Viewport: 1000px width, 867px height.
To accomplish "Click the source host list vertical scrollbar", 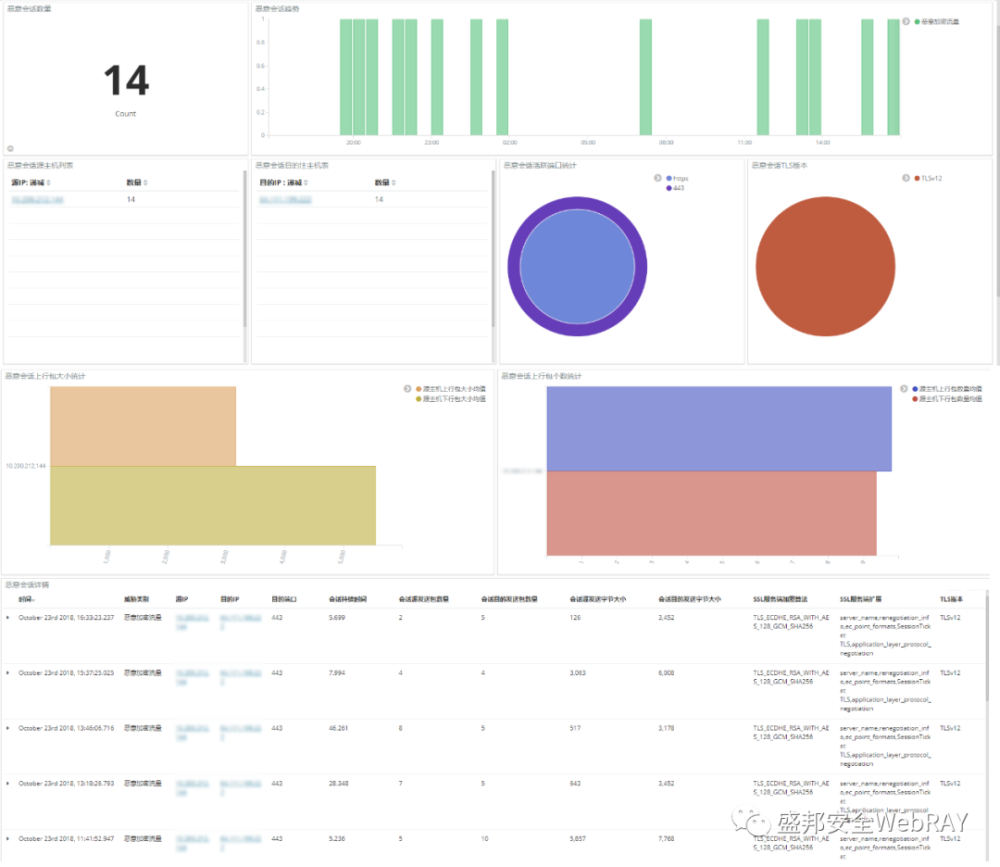I will pyautogui.click(x=245, y=249).
